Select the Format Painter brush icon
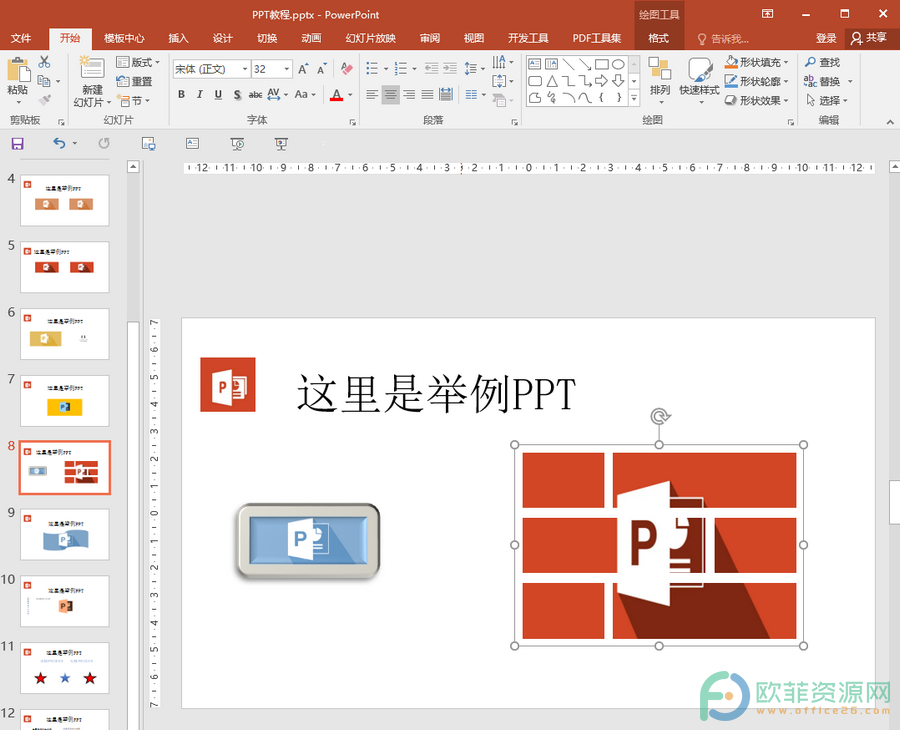The image size is (900, 730). [x=44, y=100]
